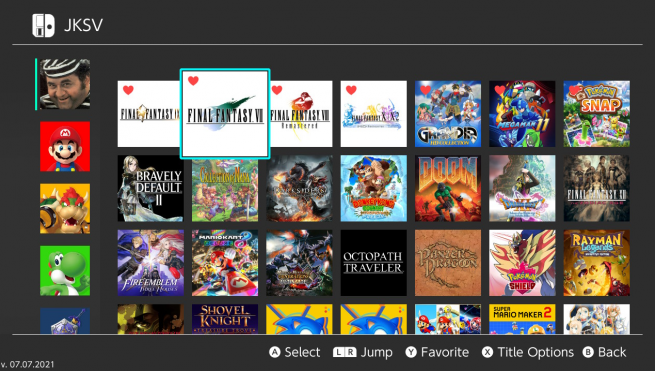Screen dimensions: 655x371
Task: Select the striped-hat man profile avatar
Action: point(65,84)
